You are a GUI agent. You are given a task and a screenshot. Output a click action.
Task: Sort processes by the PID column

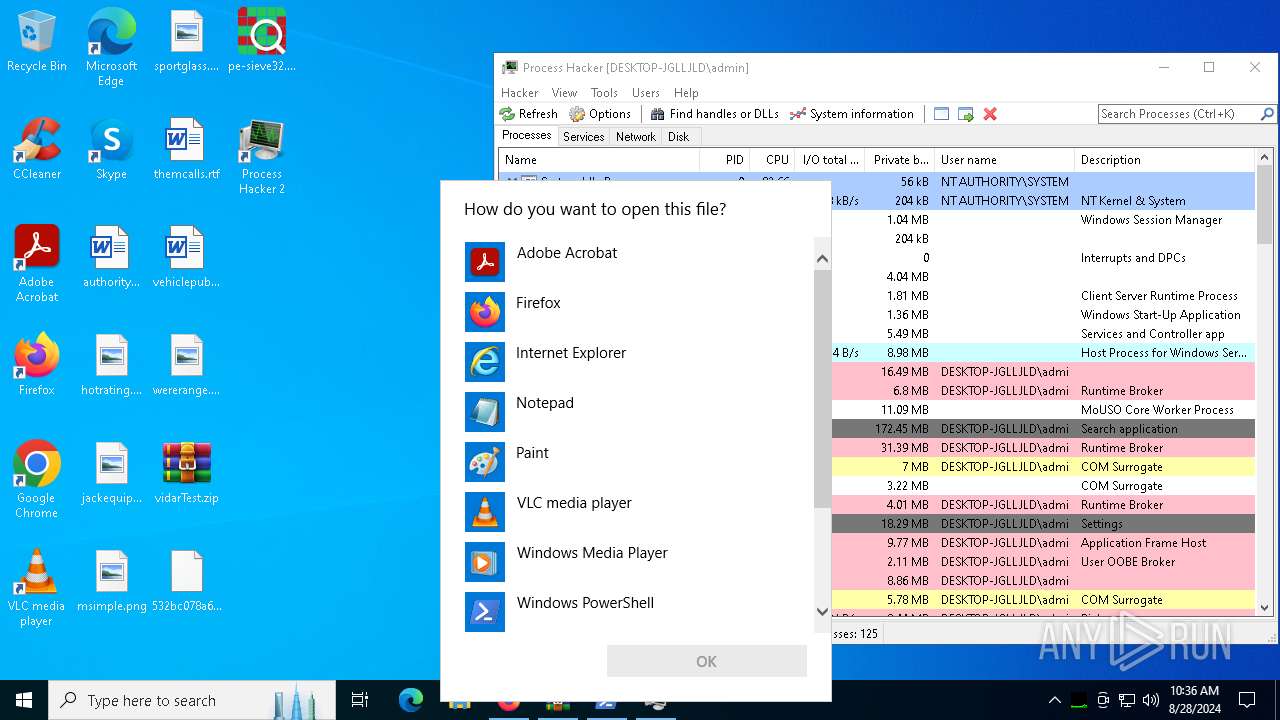click(x=724, y=160)
